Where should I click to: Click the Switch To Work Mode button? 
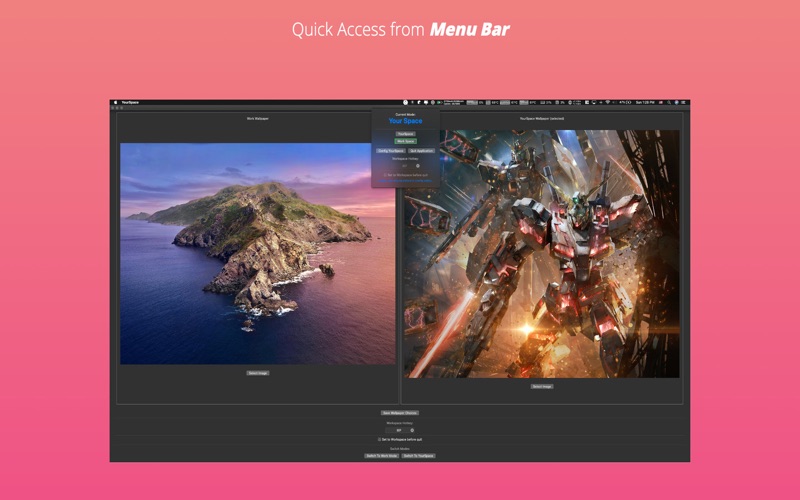click(382, 456)
